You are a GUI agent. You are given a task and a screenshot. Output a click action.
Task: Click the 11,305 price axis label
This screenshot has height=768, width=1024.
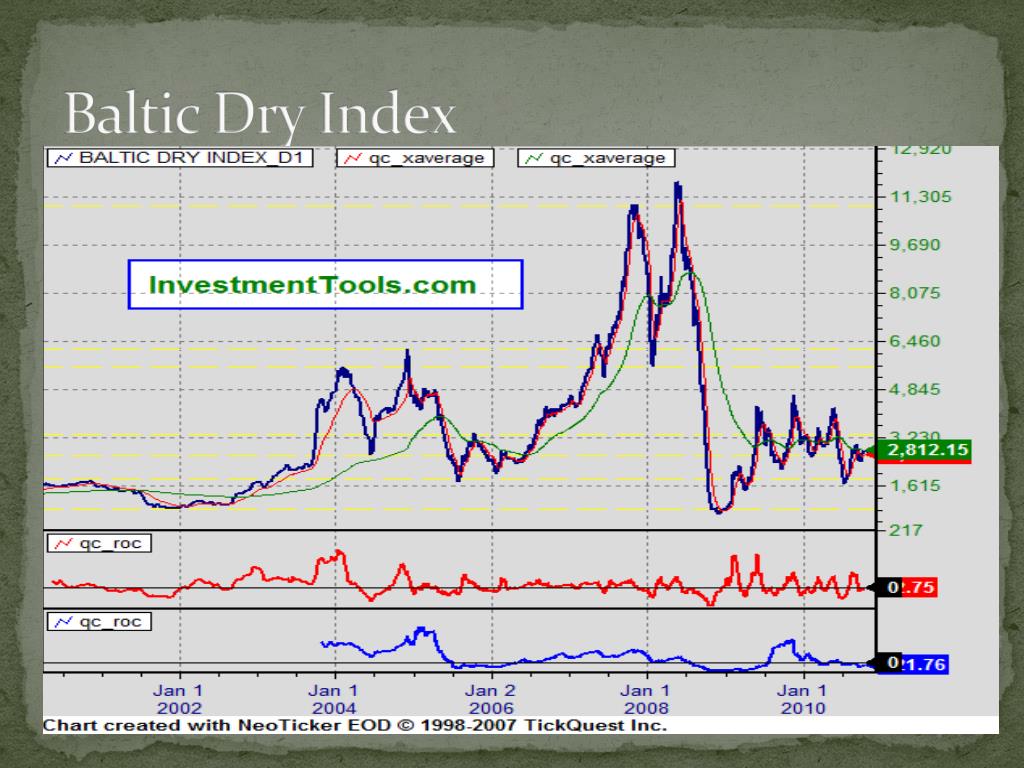coord(920,197)
